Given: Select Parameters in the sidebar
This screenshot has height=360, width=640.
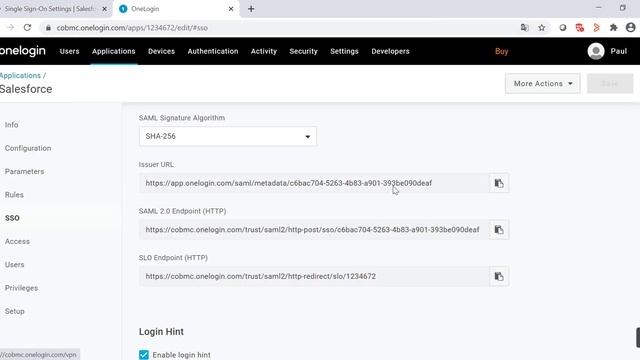Looking at the screenshot, I should click(x=24, y=171).
